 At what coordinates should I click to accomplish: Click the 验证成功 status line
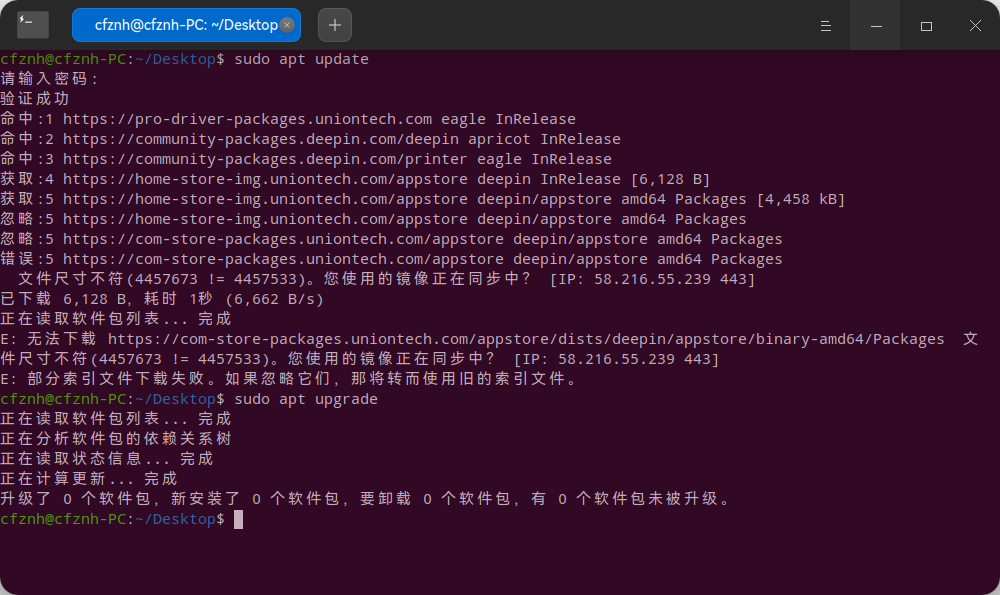[35, 99]
